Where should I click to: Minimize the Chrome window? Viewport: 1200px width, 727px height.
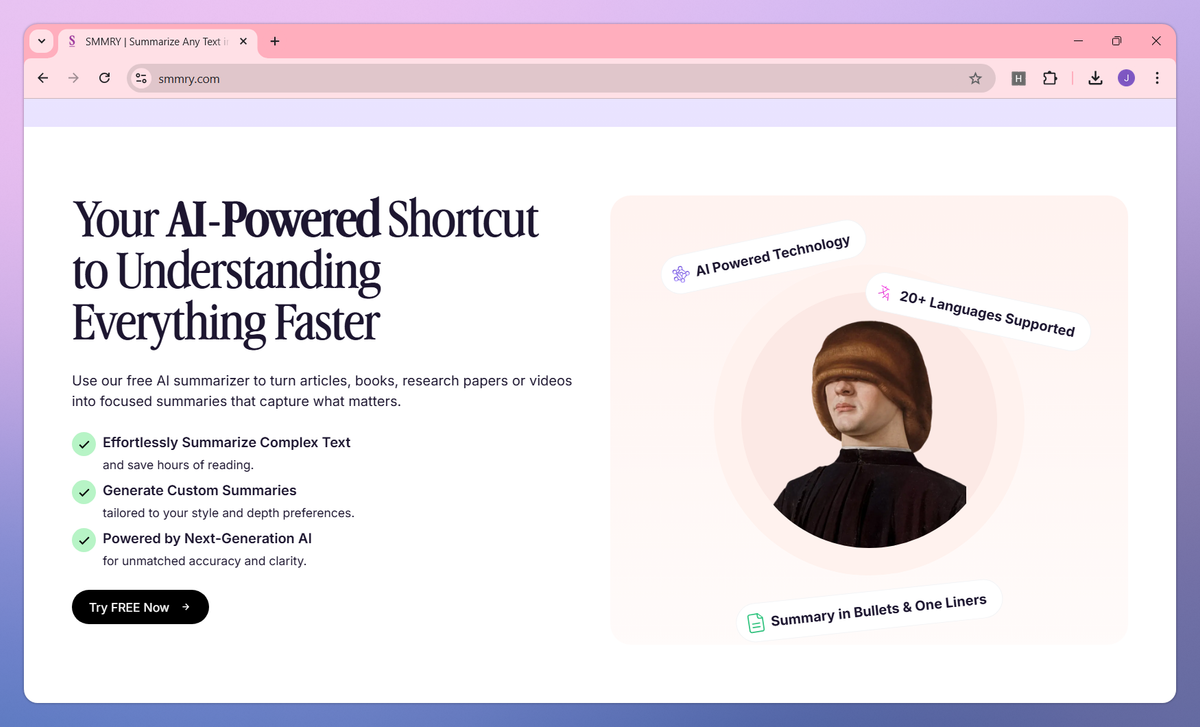coord(1079,41)
